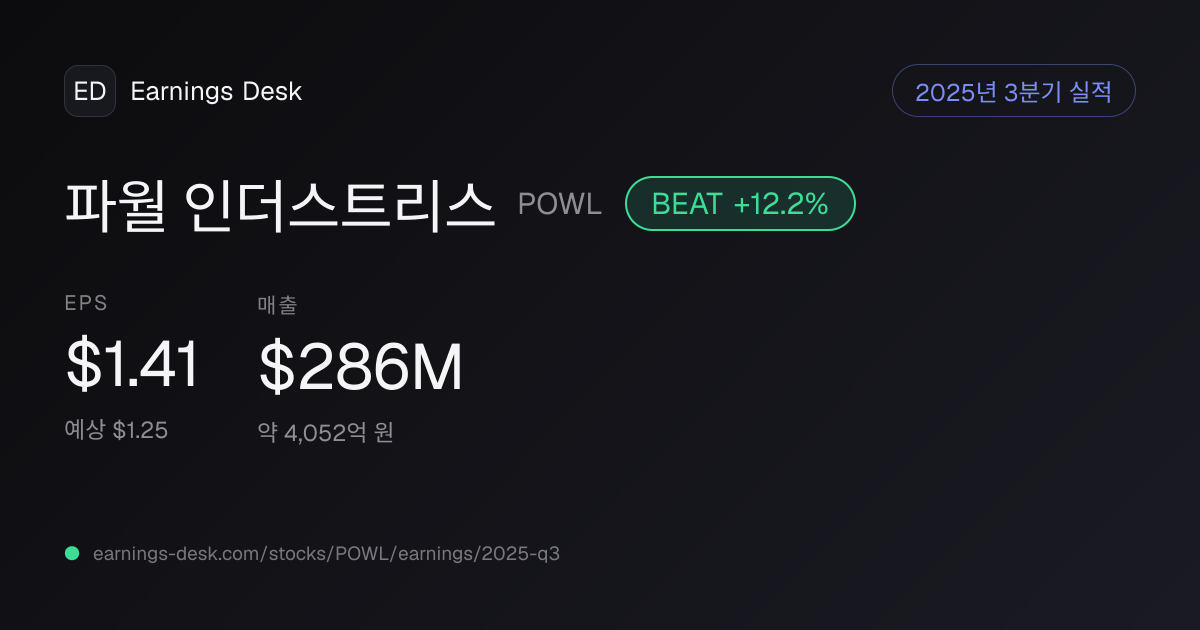The height and width of the screenshot is (630, 1200).
Task: Click the word BEAT inside the green badge
Action: [687, 204]
